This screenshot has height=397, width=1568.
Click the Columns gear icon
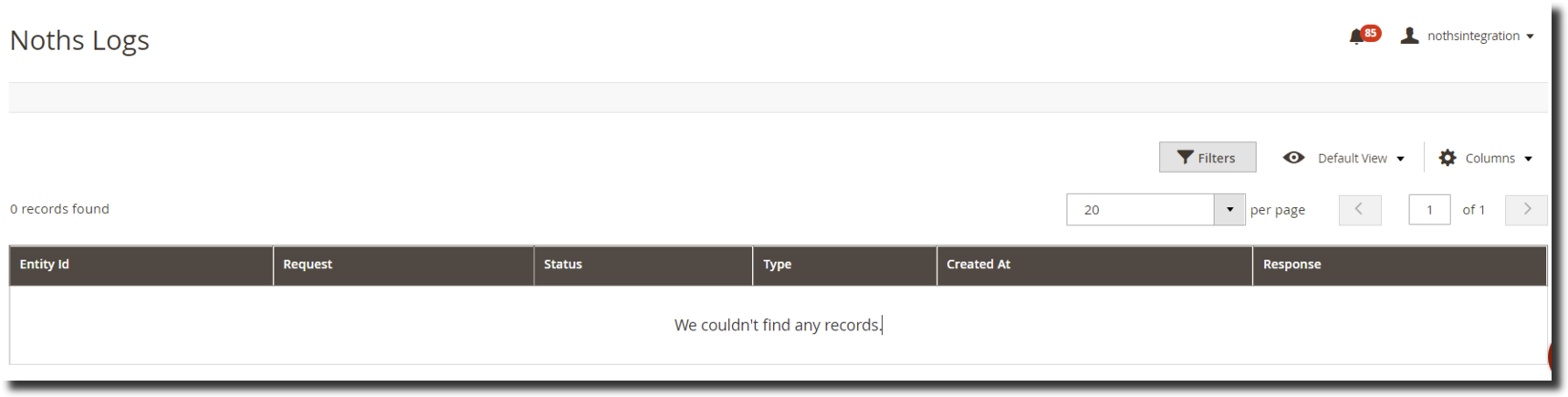[x=1448, y=158]
